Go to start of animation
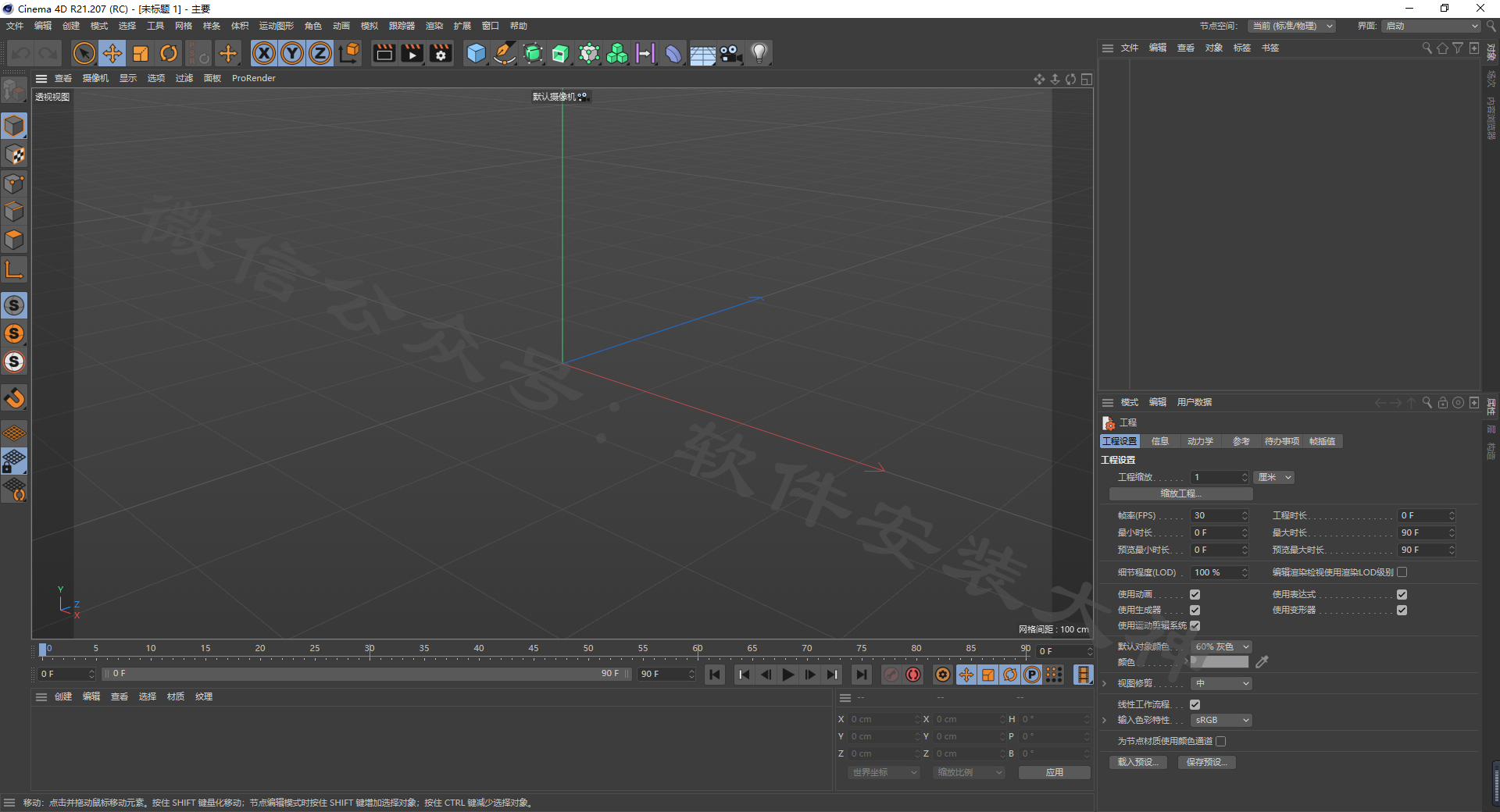This screenshot has height=812, width=1500. 715,675
